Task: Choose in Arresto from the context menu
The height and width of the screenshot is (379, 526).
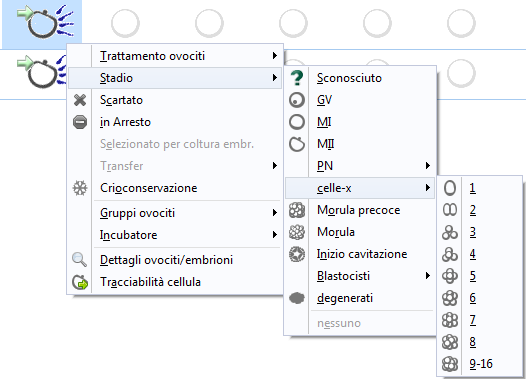Action: (175, 122)
